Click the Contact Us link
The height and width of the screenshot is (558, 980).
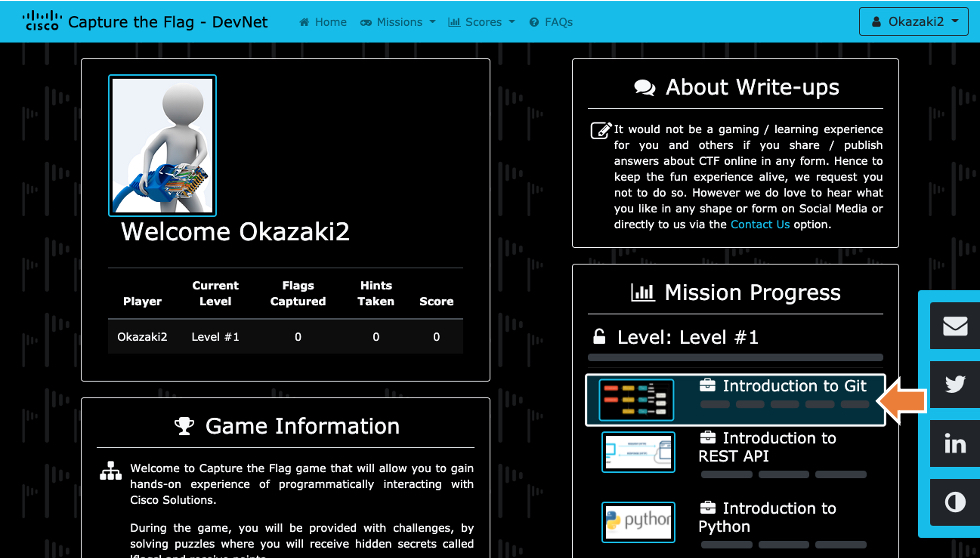(x=760, y=225)
